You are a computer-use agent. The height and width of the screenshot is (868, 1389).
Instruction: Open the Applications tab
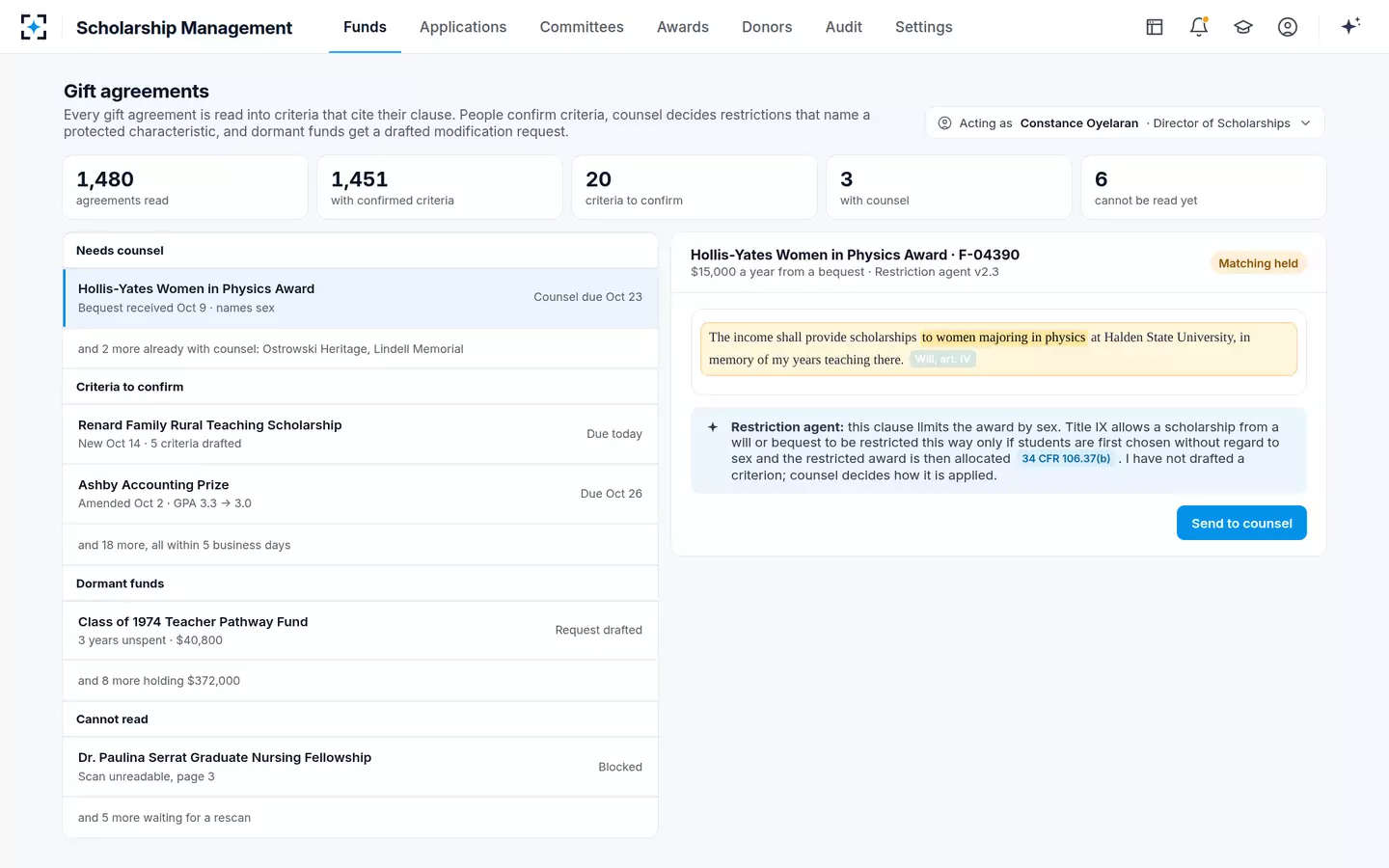pyautogui.click(x=463, y=27)
